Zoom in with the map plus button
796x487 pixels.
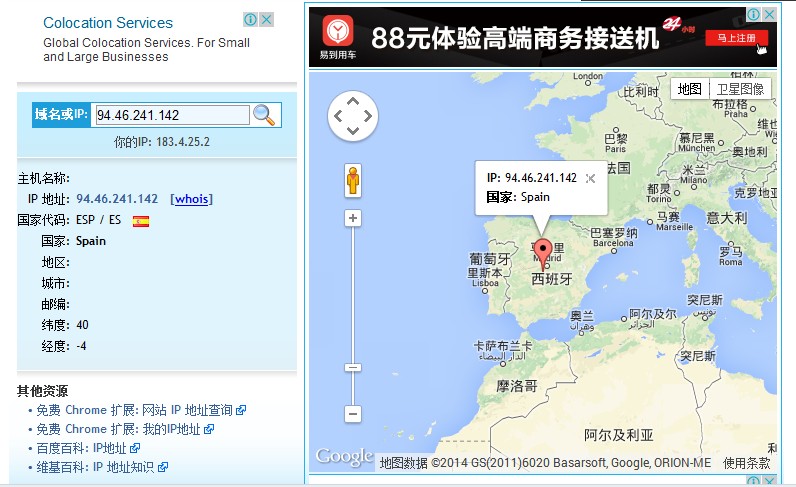coord(353,218)
